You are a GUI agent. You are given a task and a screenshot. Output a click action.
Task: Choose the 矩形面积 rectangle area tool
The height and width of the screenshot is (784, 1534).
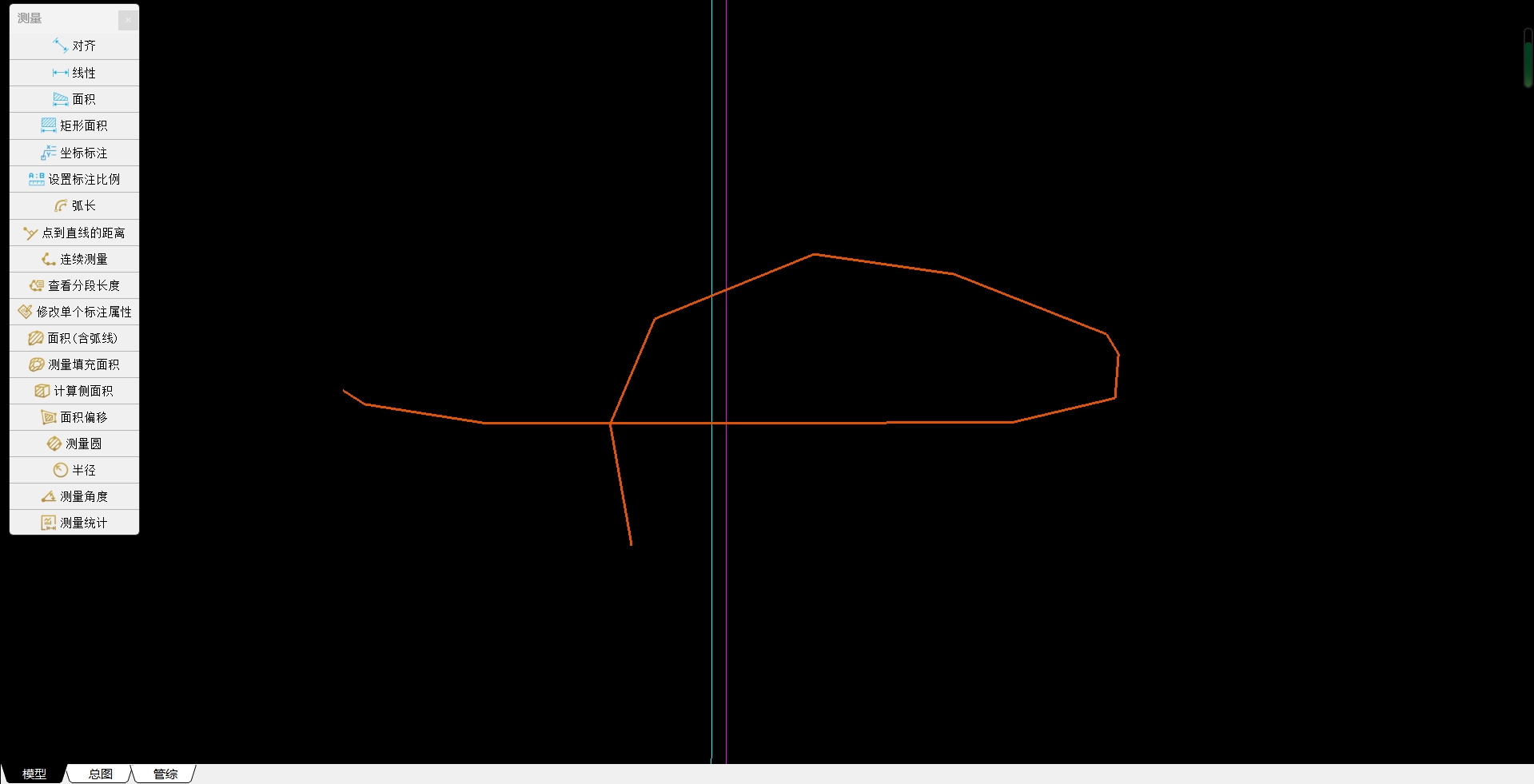(74, 125)
